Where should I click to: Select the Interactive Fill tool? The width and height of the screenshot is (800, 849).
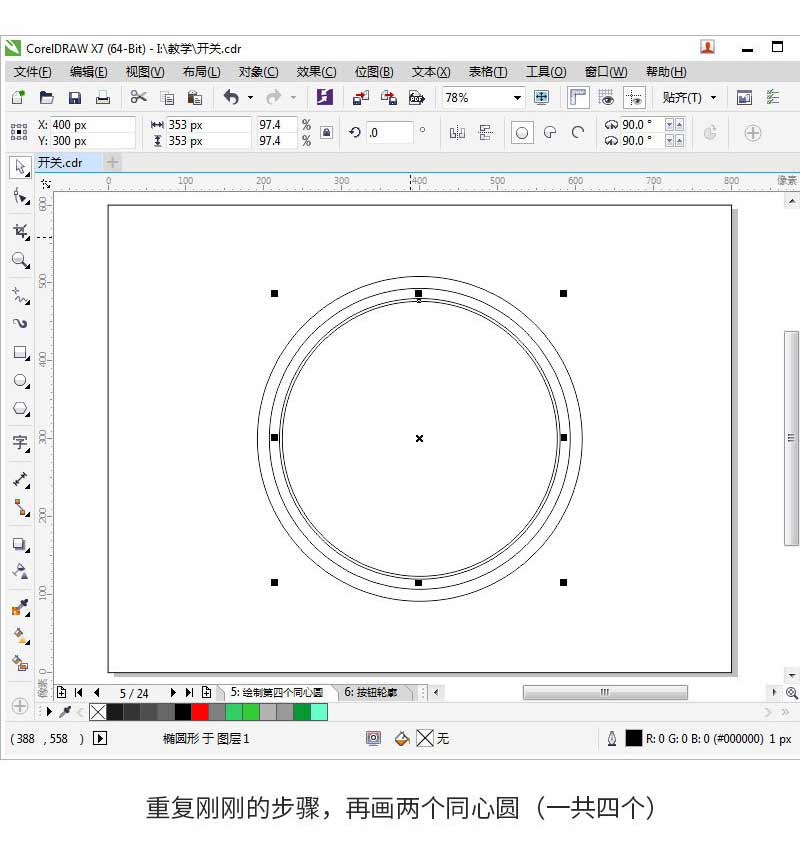point(21,636)
